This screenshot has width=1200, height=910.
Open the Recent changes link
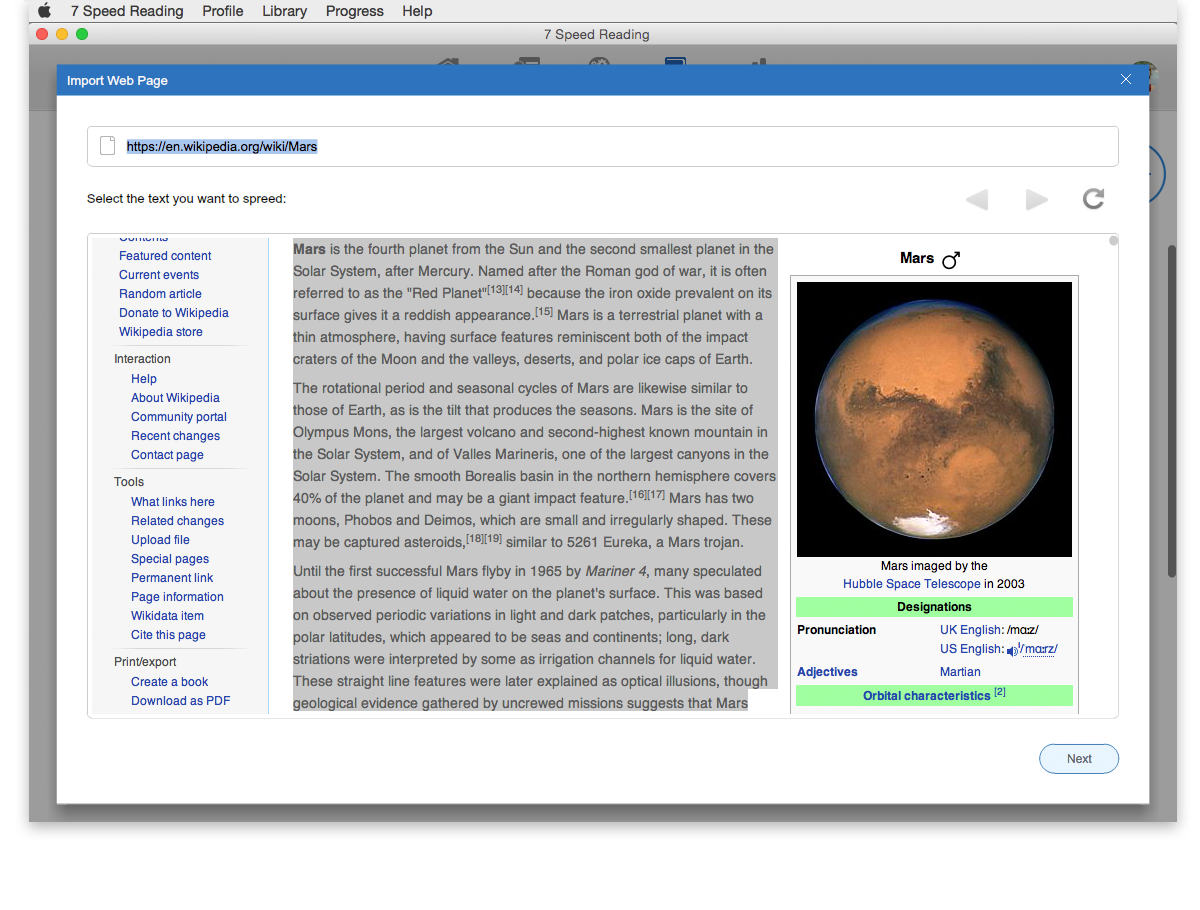click(x=175, y=436)
